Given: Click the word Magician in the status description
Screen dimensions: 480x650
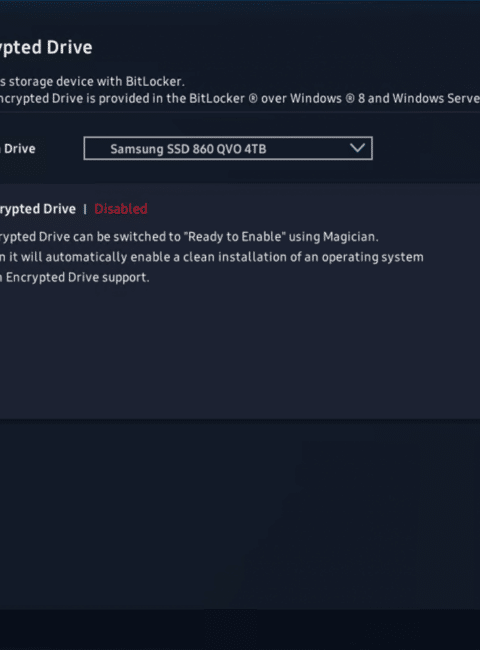Looking at the screenshot, I should tap(350, 237).
